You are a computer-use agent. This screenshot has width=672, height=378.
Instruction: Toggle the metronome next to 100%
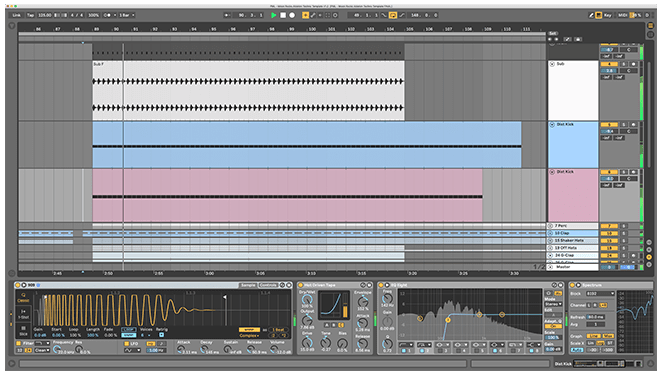107,15
